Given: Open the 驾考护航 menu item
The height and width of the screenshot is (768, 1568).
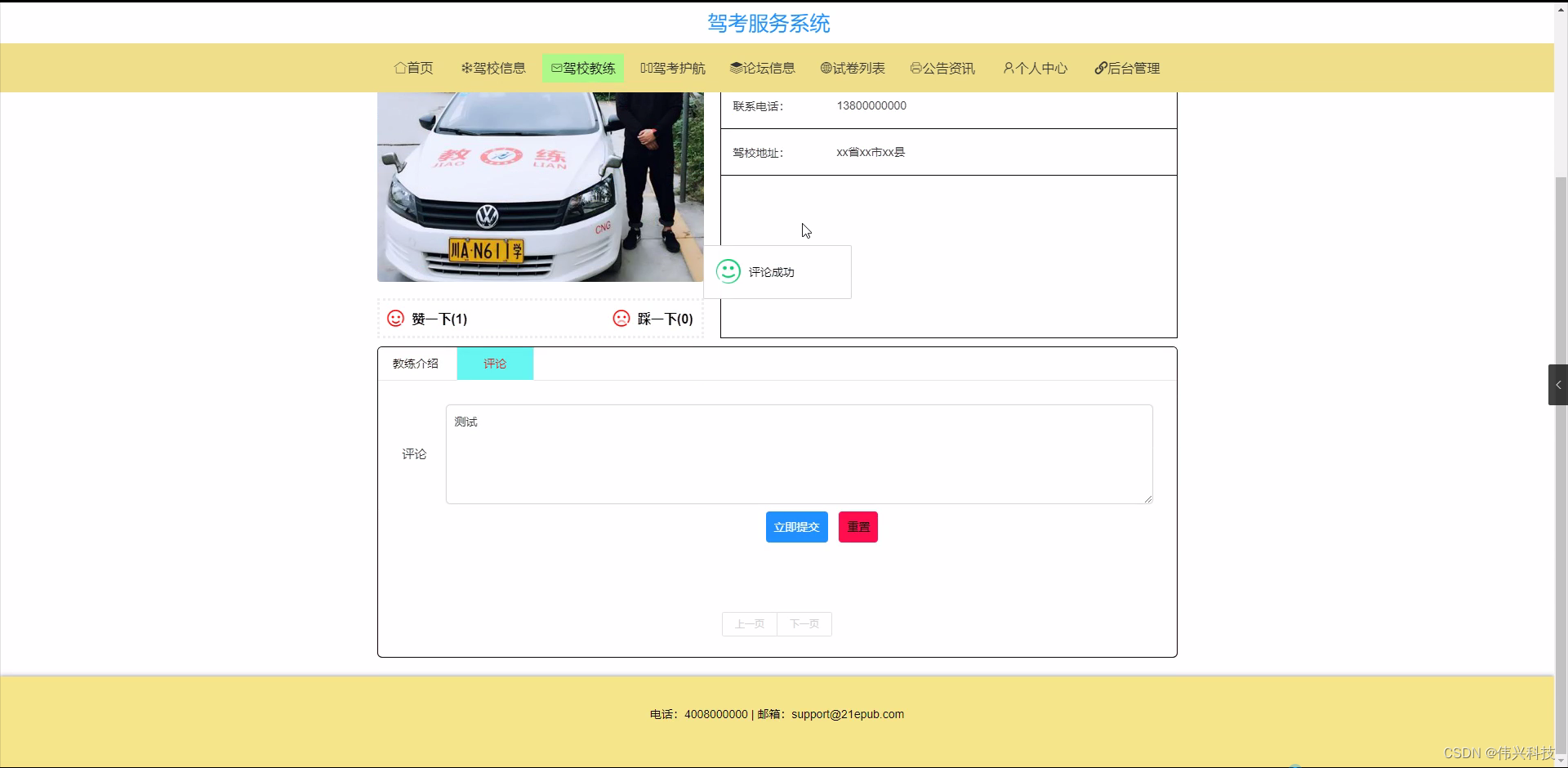Looking at the screenshot, I should [673, 68].
